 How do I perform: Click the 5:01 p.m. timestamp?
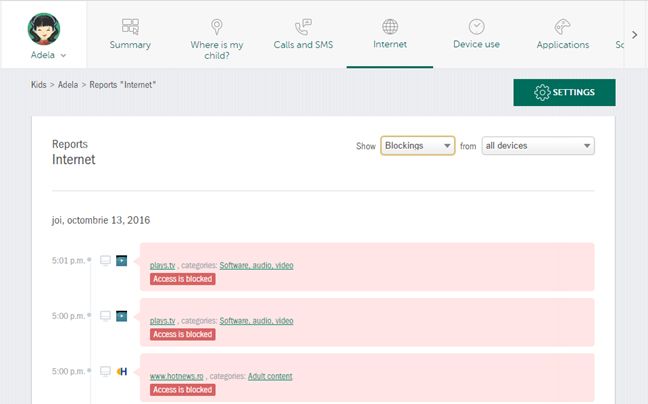(68, 261)
